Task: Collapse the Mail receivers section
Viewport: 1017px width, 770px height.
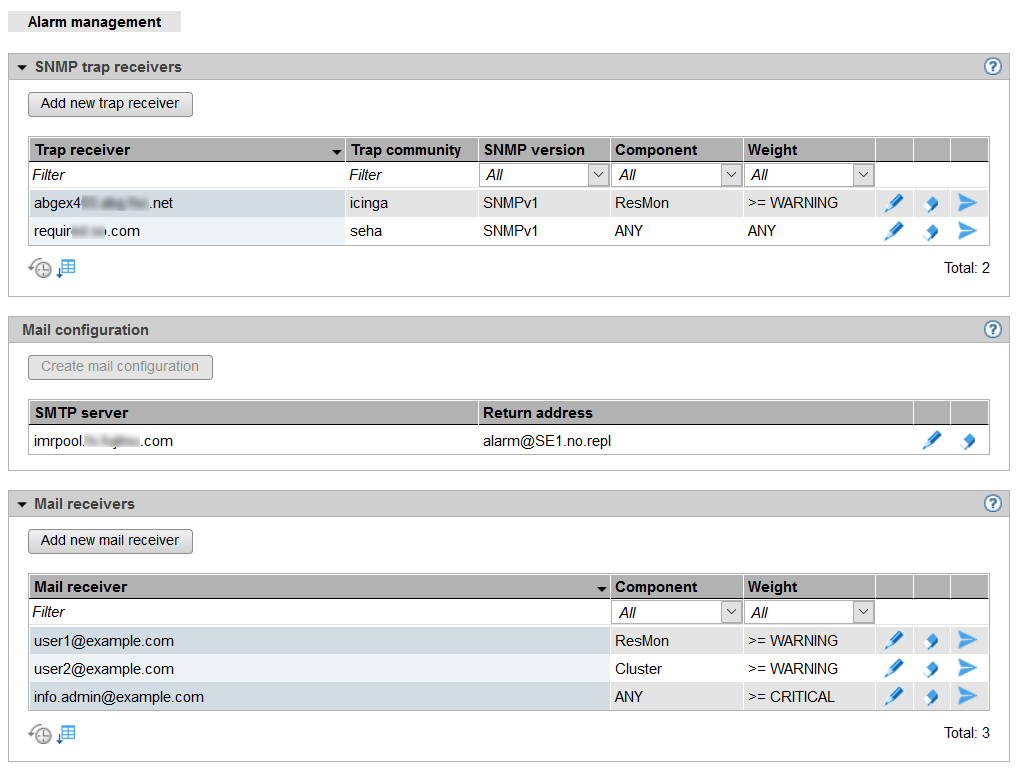Action: [x=22, y=505]
